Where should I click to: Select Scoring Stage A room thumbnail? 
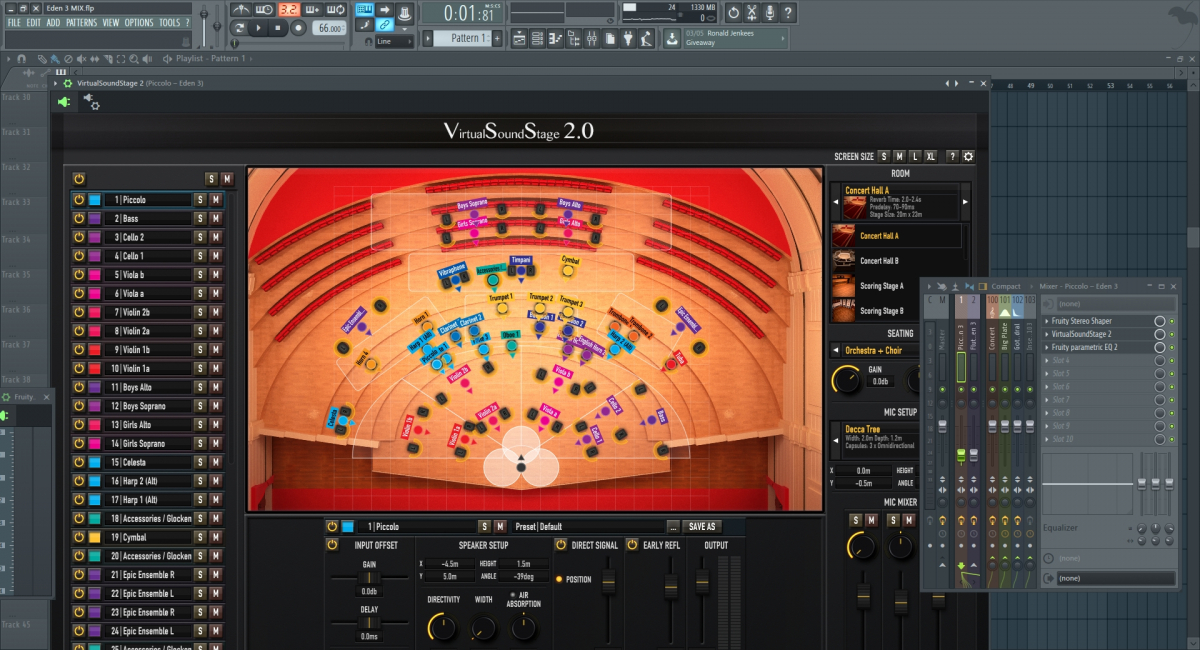point(846,286)
